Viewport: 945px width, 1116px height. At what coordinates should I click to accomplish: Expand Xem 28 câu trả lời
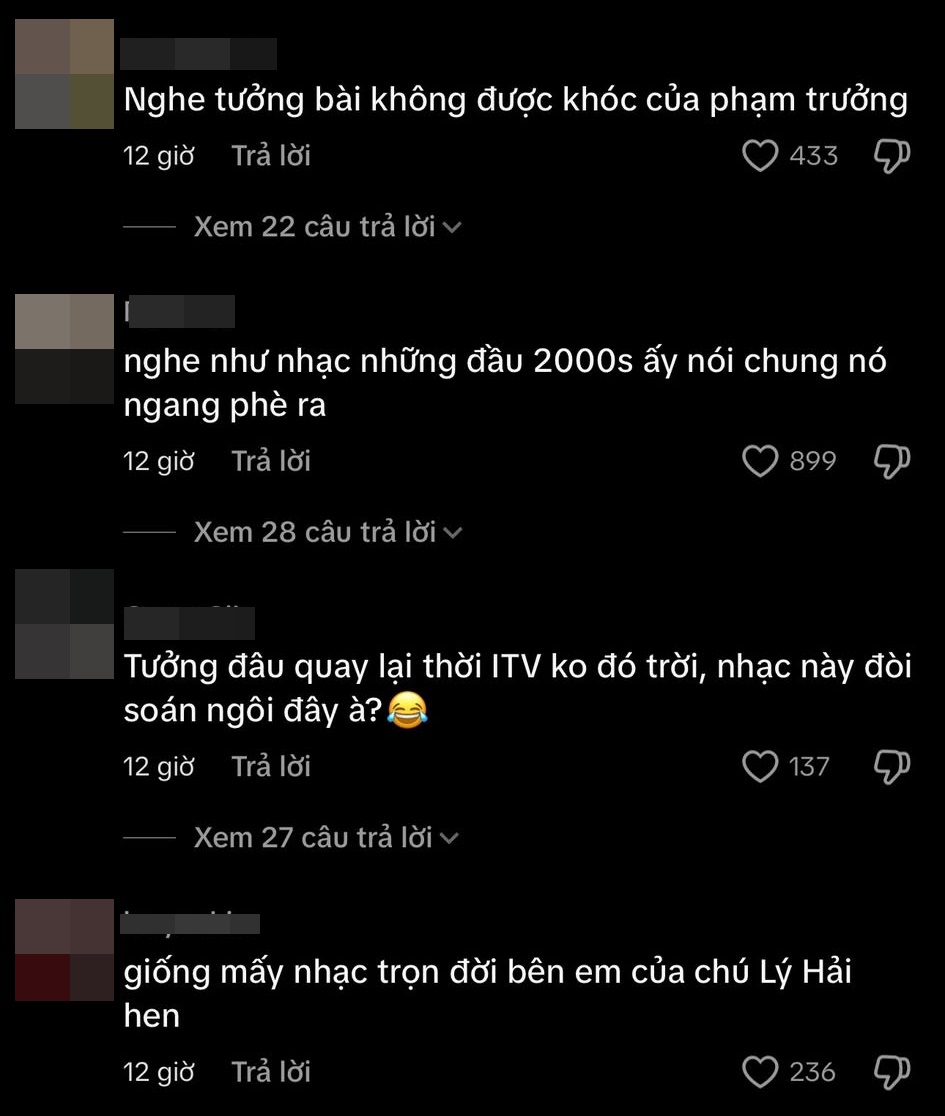[328, 532]
